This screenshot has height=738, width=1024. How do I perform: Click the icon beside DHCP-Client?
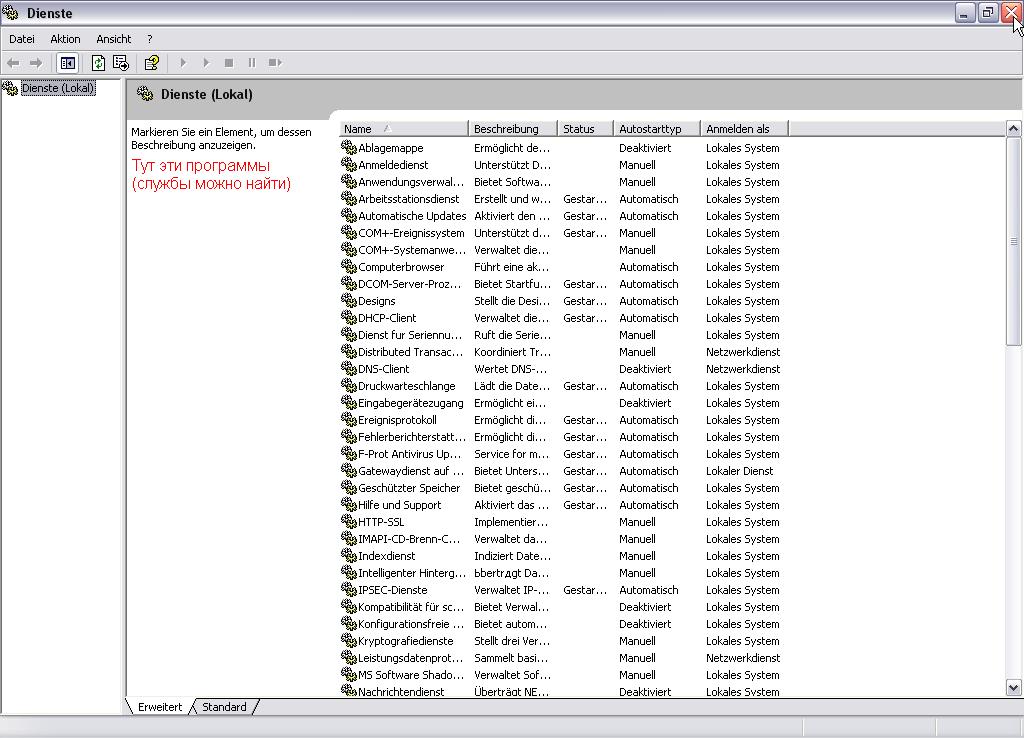(349, 317)
